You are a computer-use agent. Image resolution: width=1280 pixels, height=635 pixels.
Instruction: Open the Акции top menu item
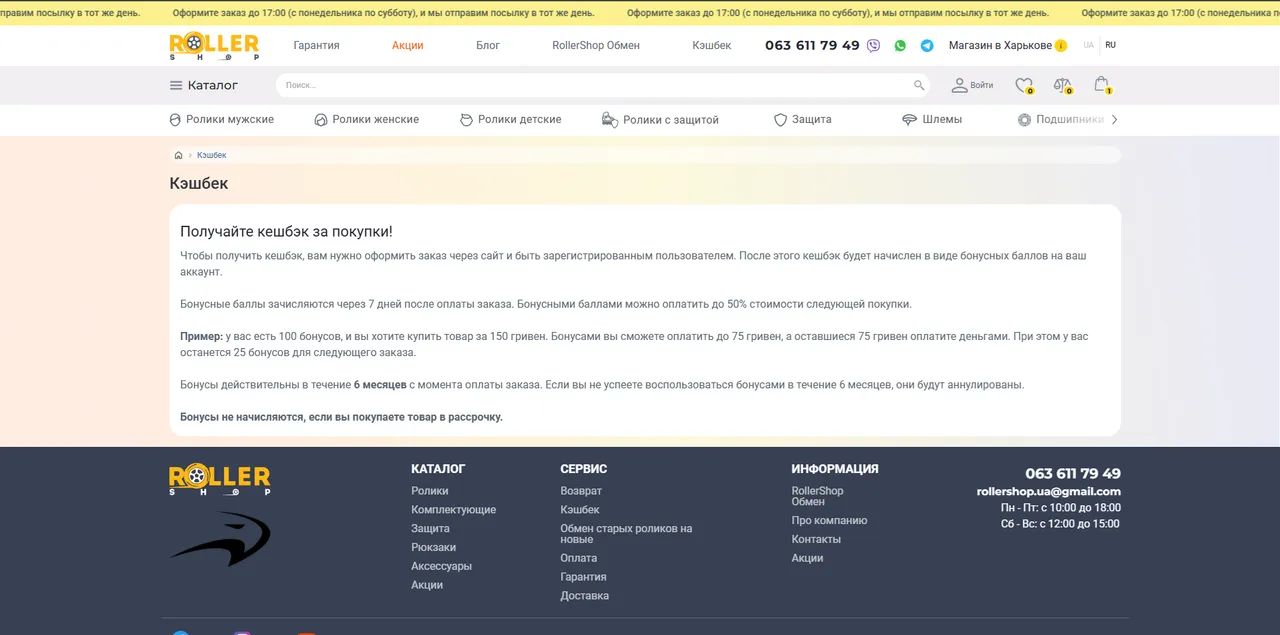coord(407,46)
